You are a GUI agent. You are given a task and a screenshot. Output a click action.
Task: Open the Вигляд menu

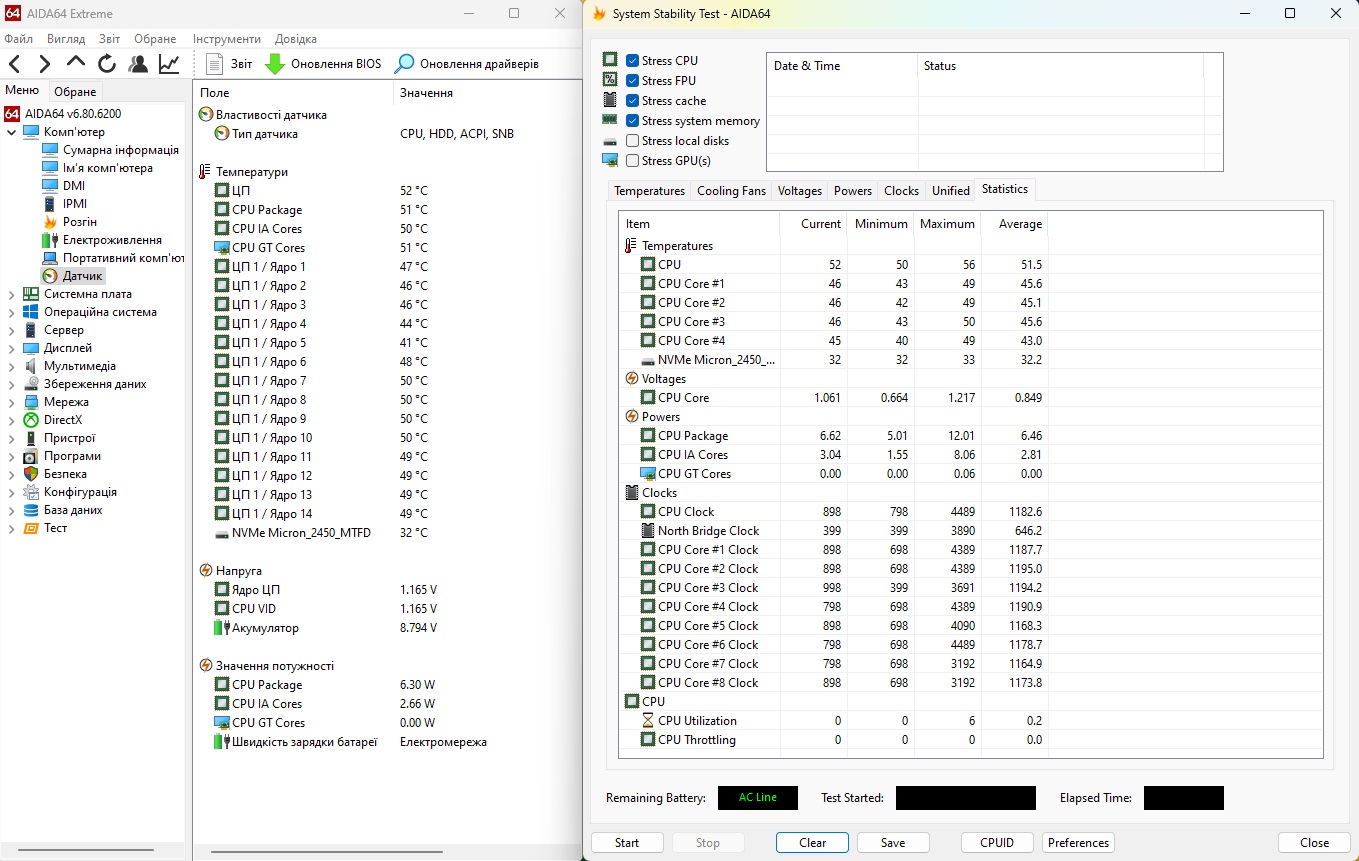coord(66,39)
